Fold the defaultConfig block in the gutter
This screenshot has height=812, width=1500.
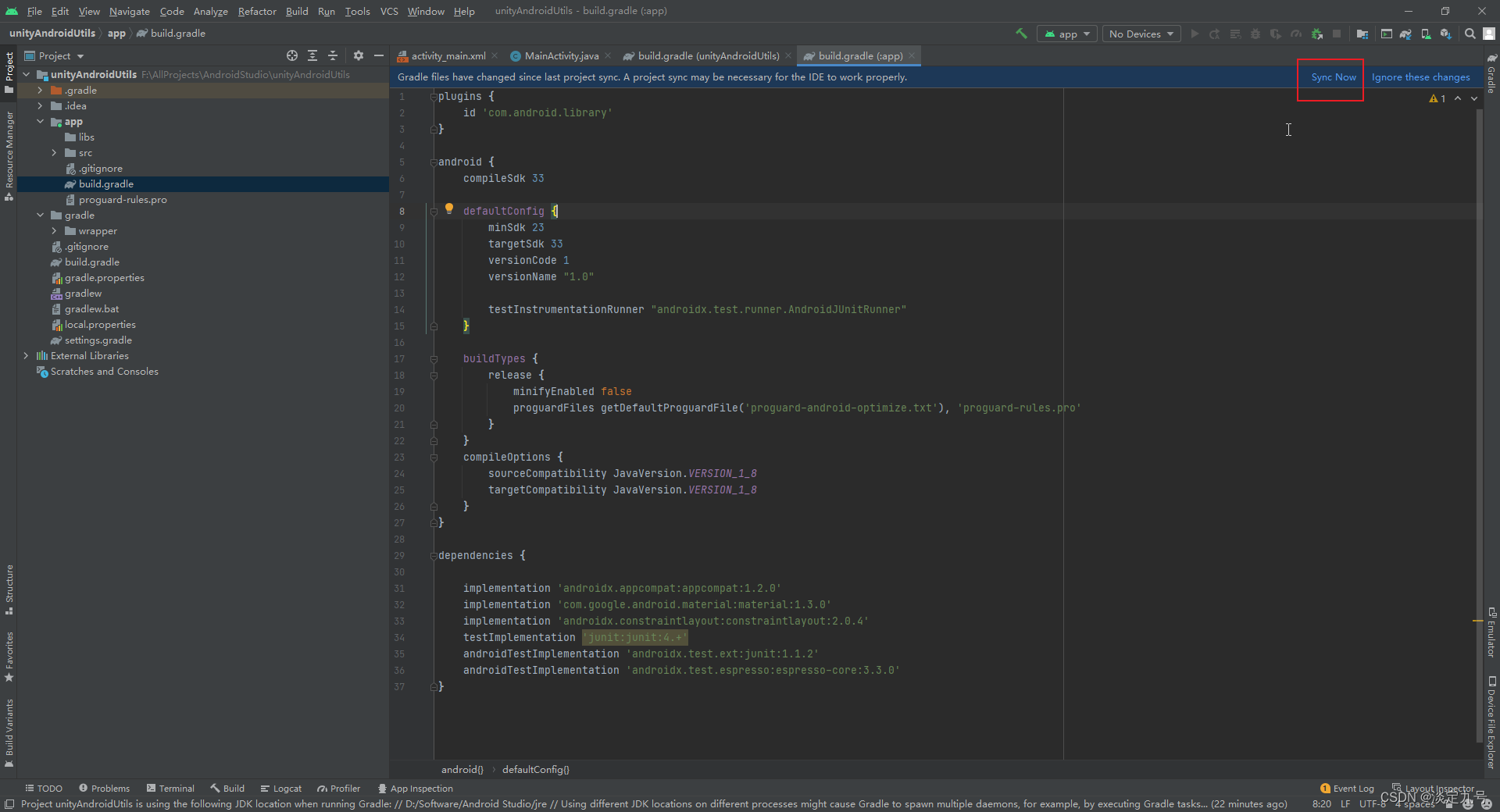[x=434, y=211]
